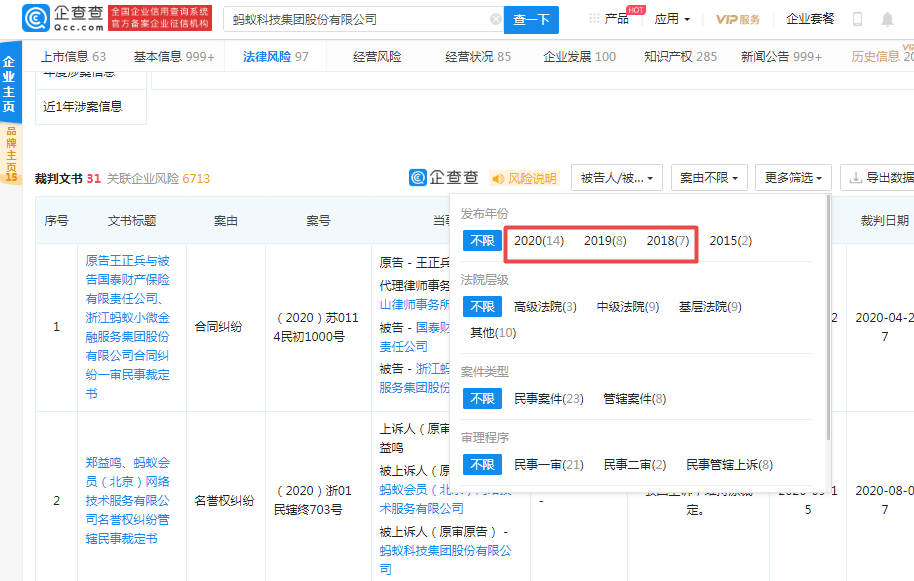Filter by year 2020(14)
Image resolution: width=914 pixels, height=581 pixels.
point(539,241)
